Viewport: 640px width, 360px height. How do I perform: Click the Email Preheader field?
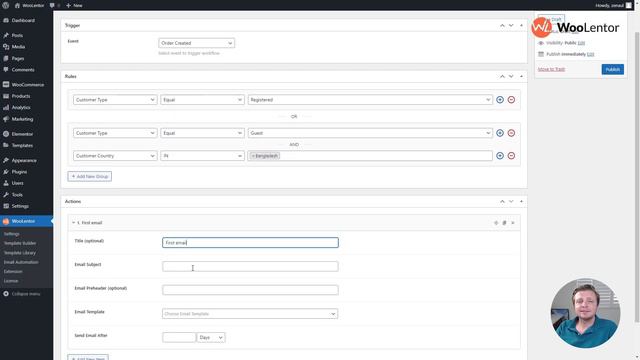click(x=250, y=290)
